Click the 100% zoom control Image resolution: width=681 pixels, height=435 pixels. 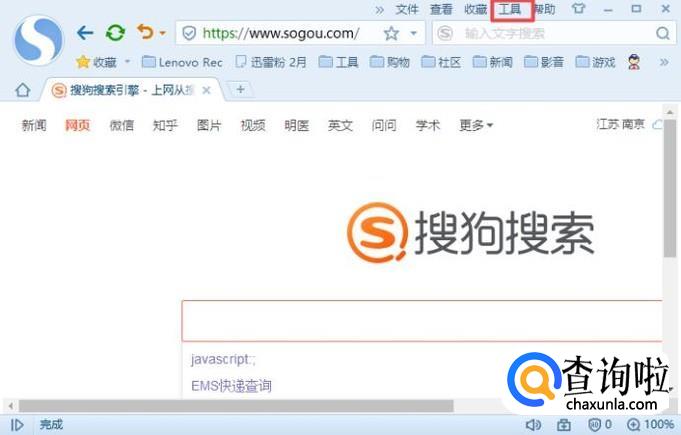[650, 425]
